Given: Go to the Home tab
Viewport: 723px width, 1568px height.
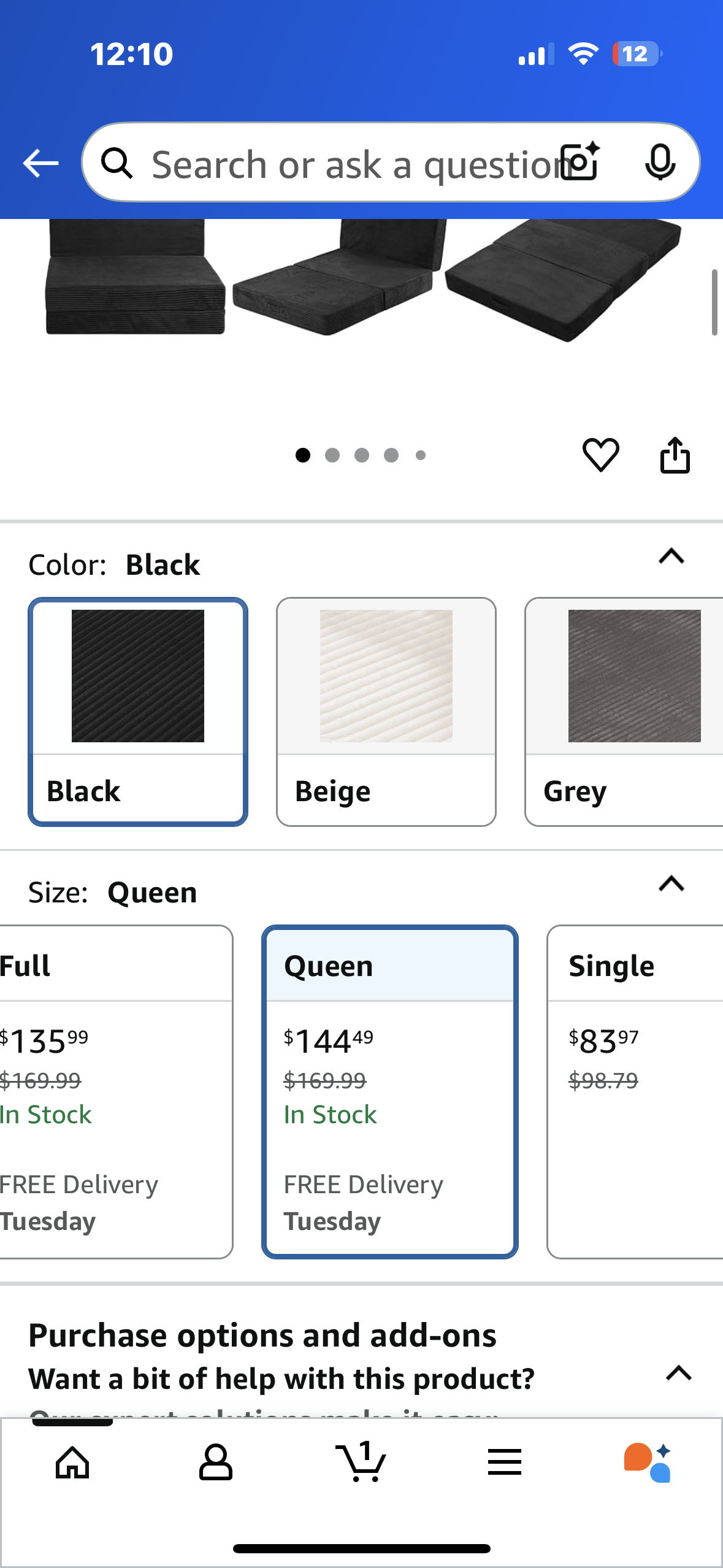Looking at the screenshot, I should coord(72,1462).
